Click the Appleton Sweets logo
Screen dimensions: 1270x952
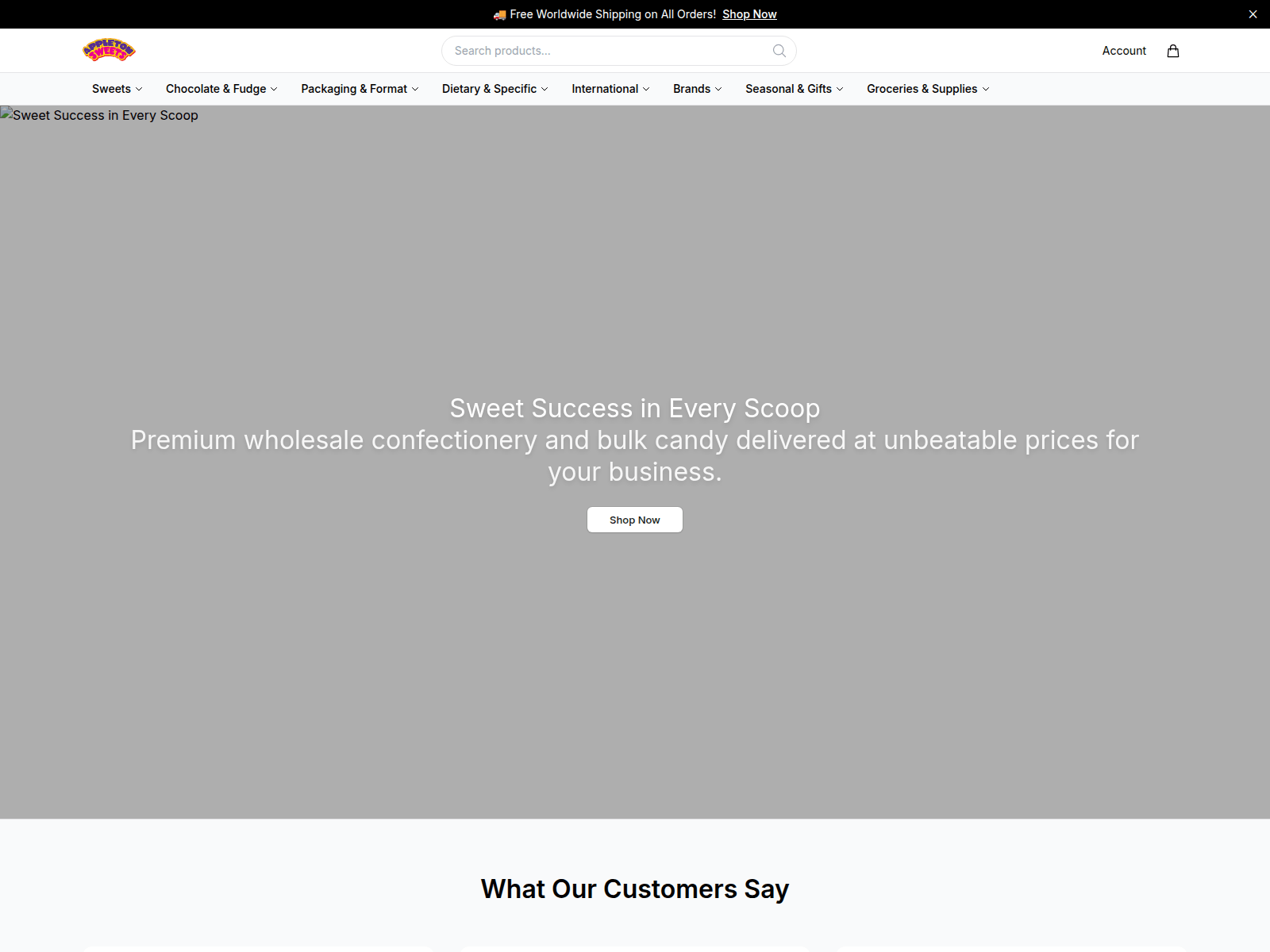(110, 50)
